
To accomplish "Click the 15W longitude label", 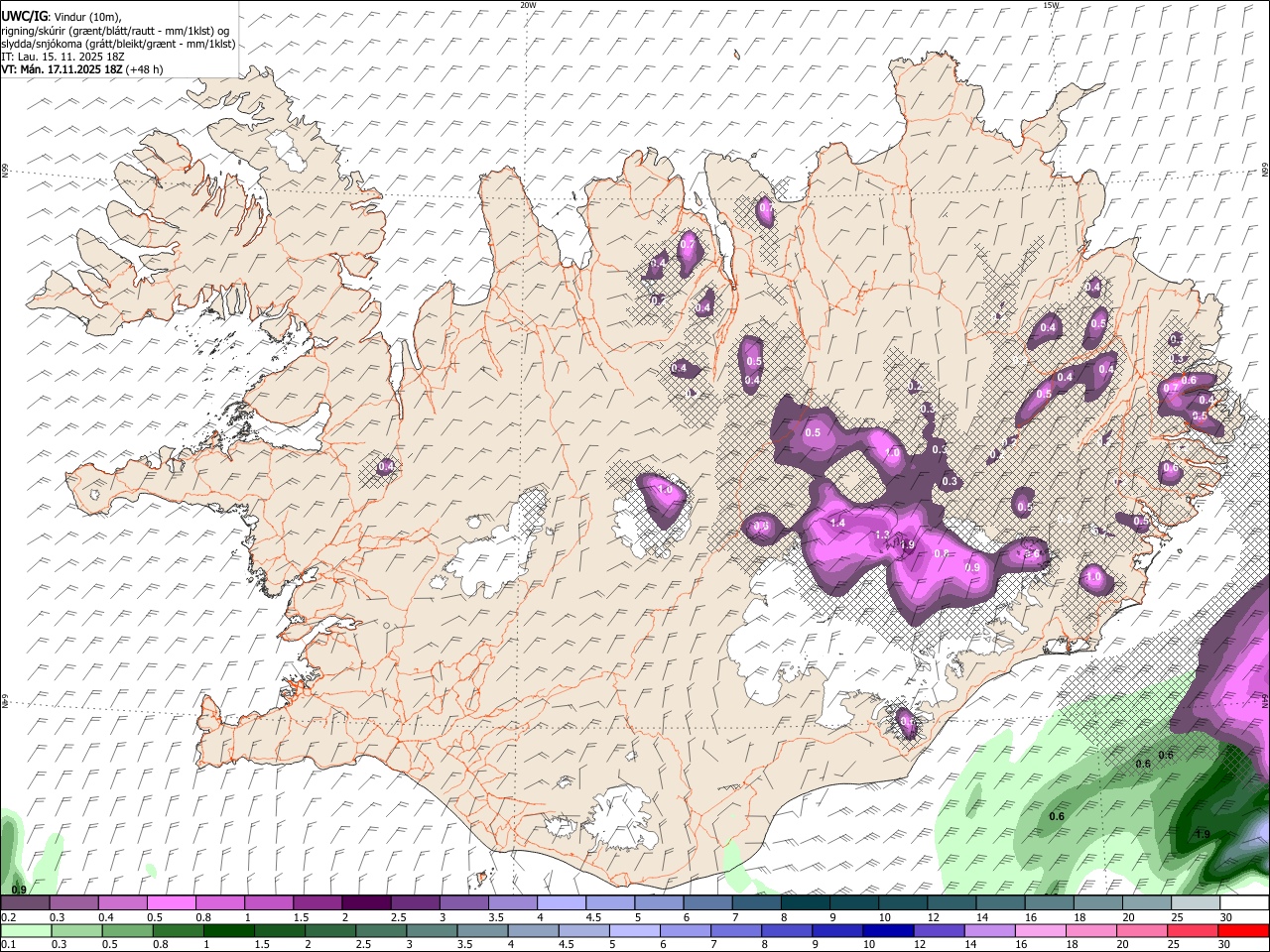I will (x=1052, y=5).
